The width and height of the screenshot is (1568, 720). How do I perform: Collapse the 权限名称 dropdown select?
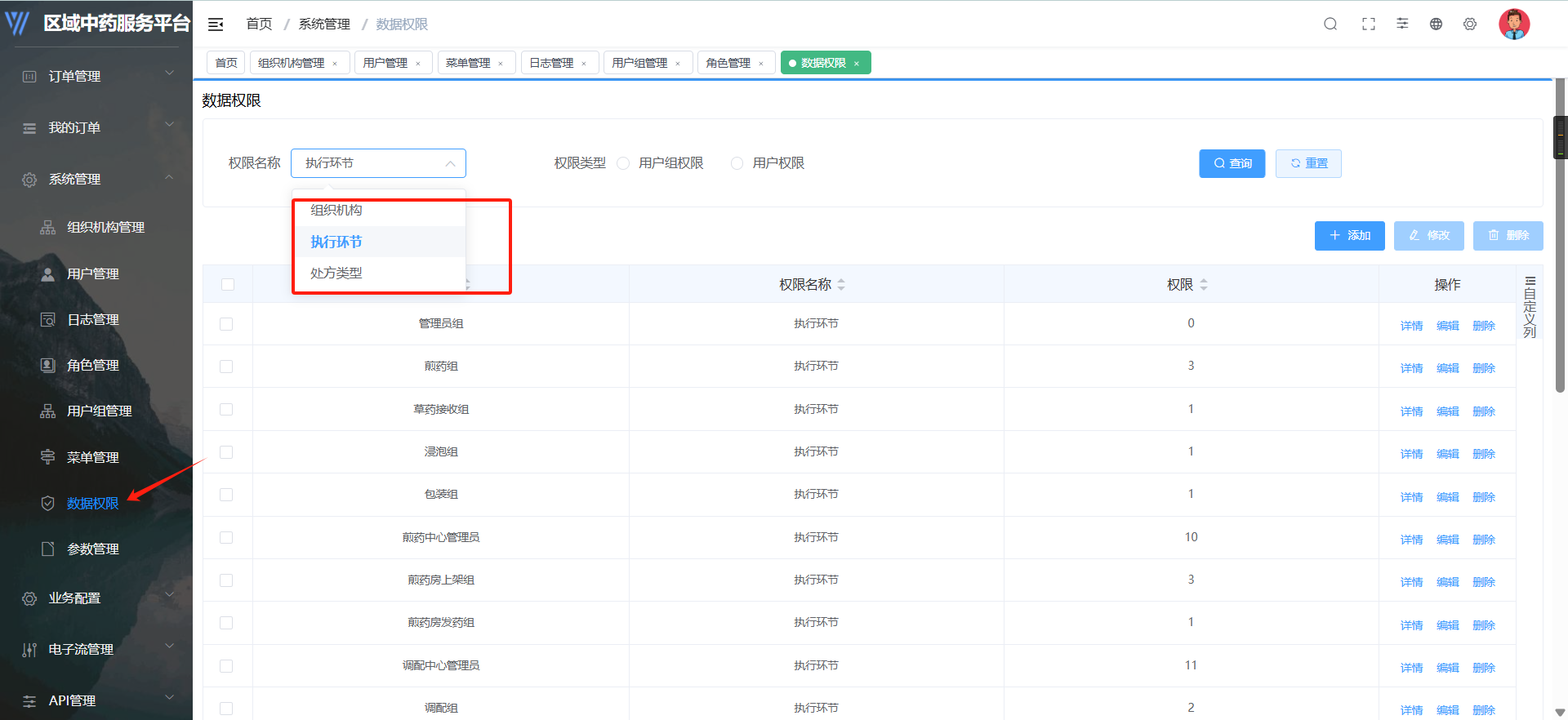(x=378, y=163)
